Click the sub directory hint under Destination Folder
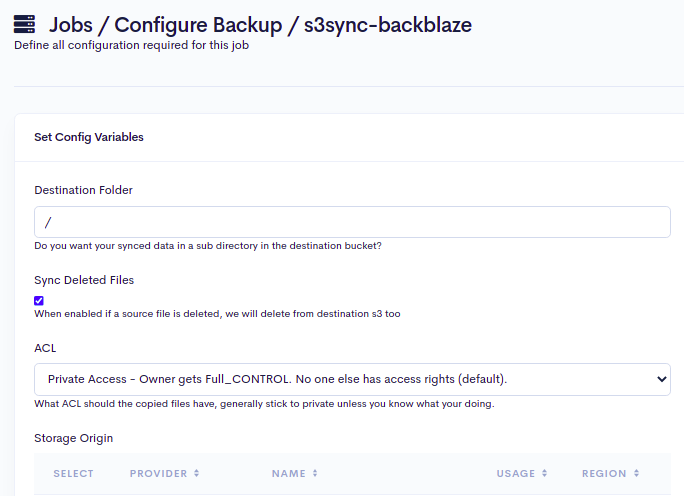 tap(208, 246)
